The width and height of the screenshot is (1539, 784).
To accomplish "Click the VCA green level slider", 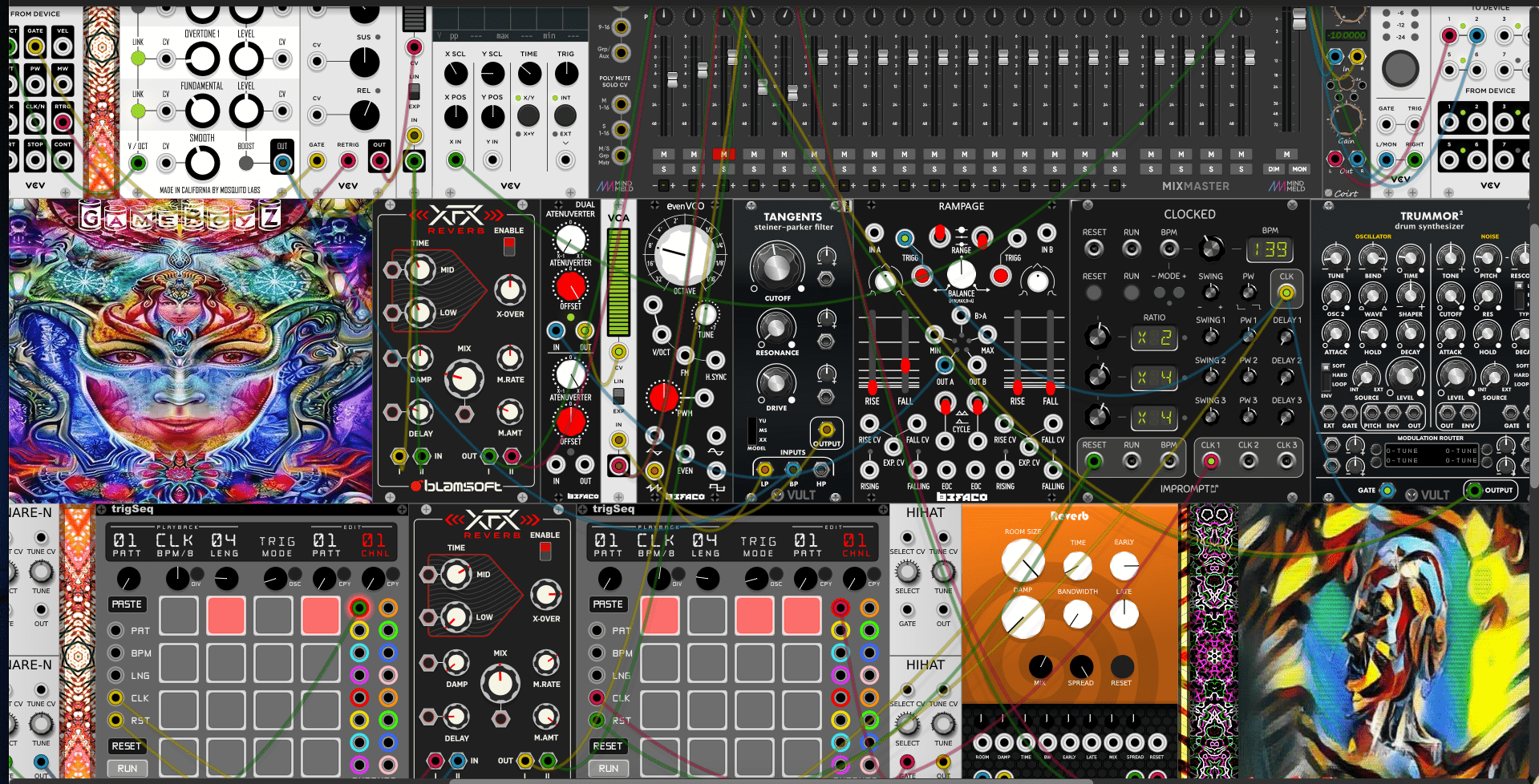I will pyautogui.click(x=618, y=281).
